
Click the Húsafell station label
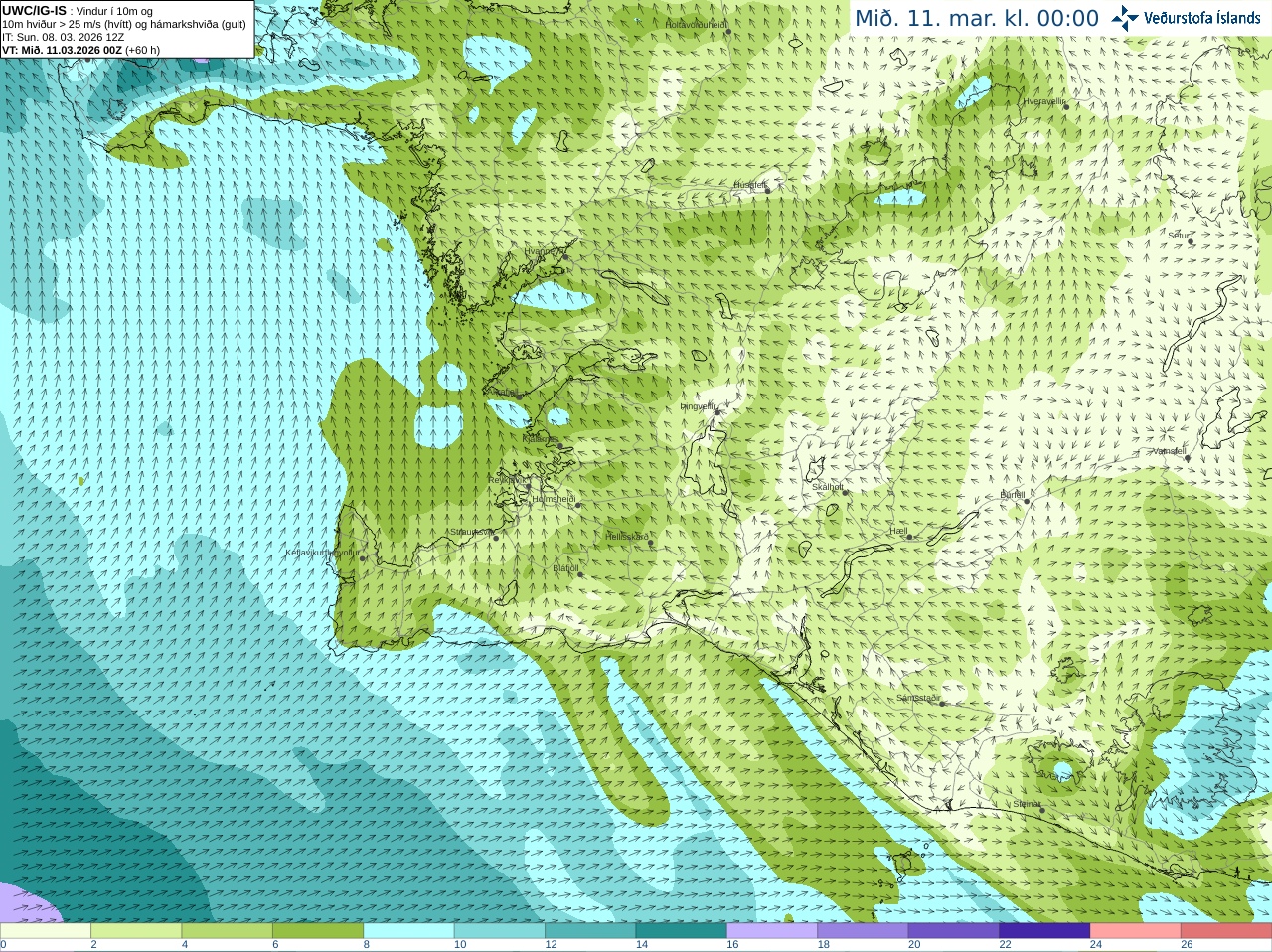point(749,185)
